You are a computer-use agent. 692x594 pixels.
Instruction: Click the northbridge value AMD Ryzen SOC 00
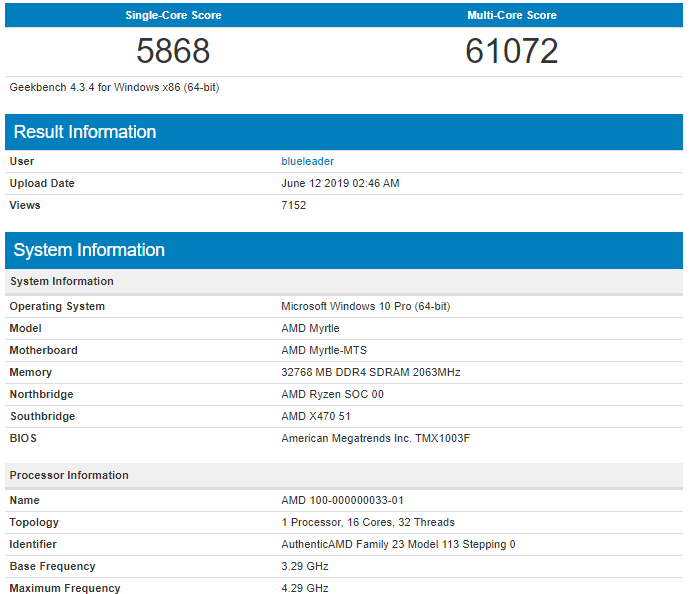[332, 395]
